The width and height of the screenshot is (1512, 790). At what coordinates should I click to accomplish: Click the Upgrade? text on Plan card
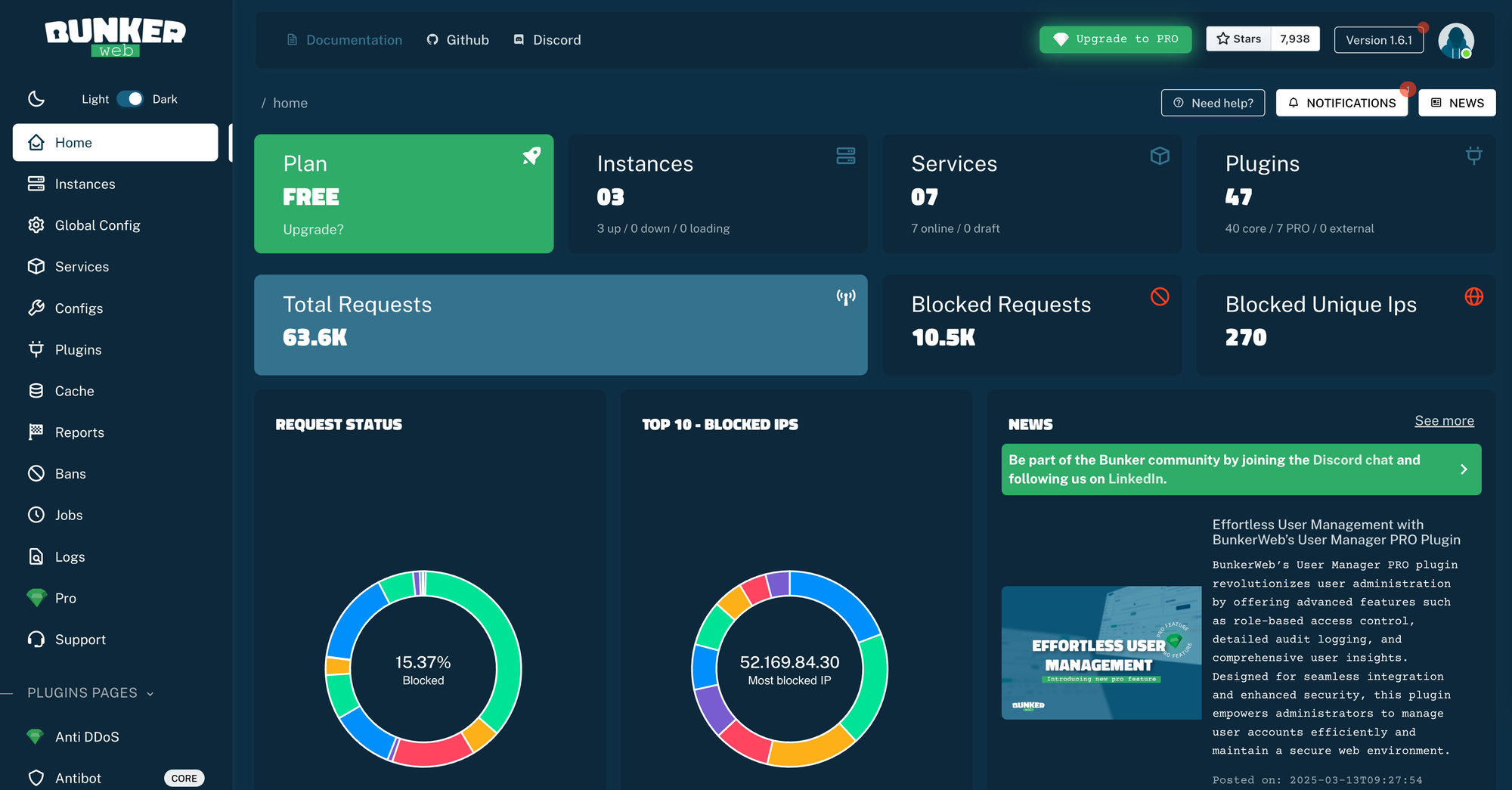tap(313, 229)
